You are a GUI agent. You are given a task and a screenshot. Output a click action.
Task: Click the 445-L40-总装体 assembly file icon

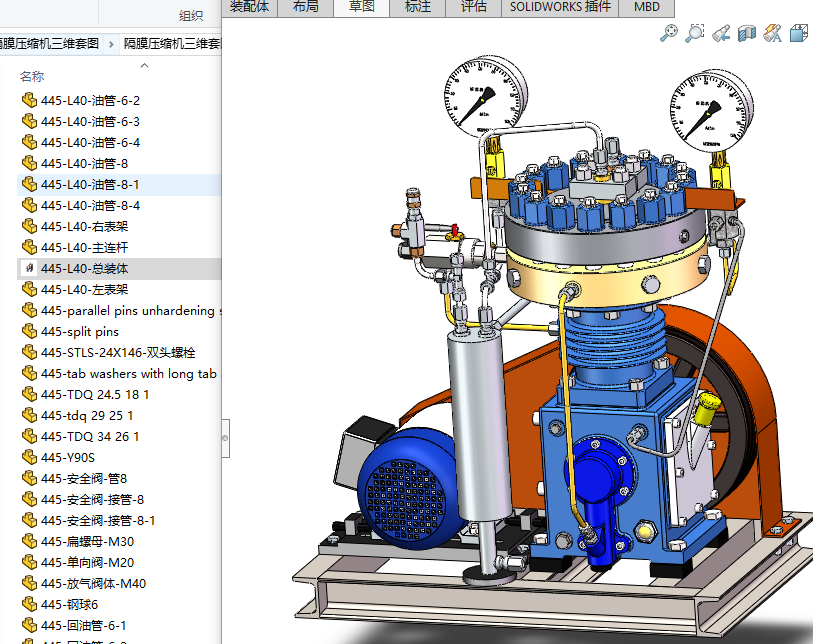tap(29, 269)
